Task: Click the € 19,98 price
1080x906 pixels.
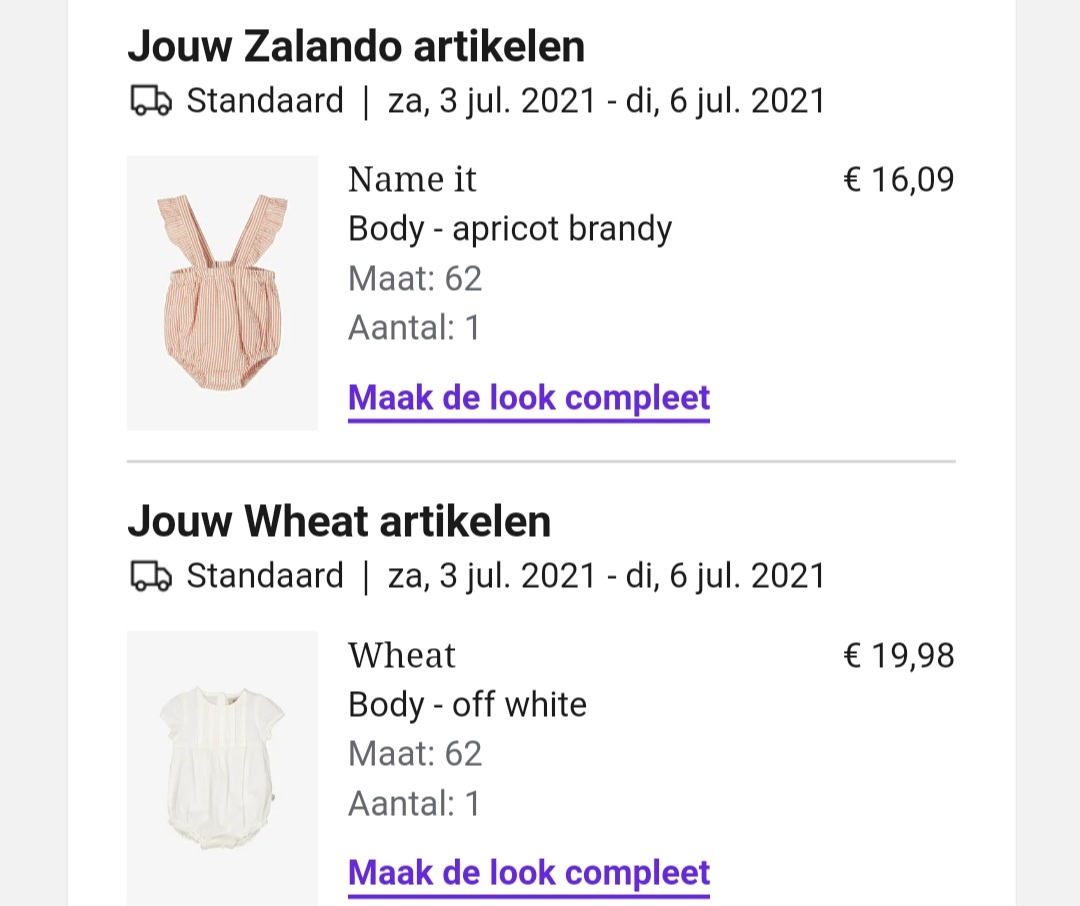Action: coord(899,655)
